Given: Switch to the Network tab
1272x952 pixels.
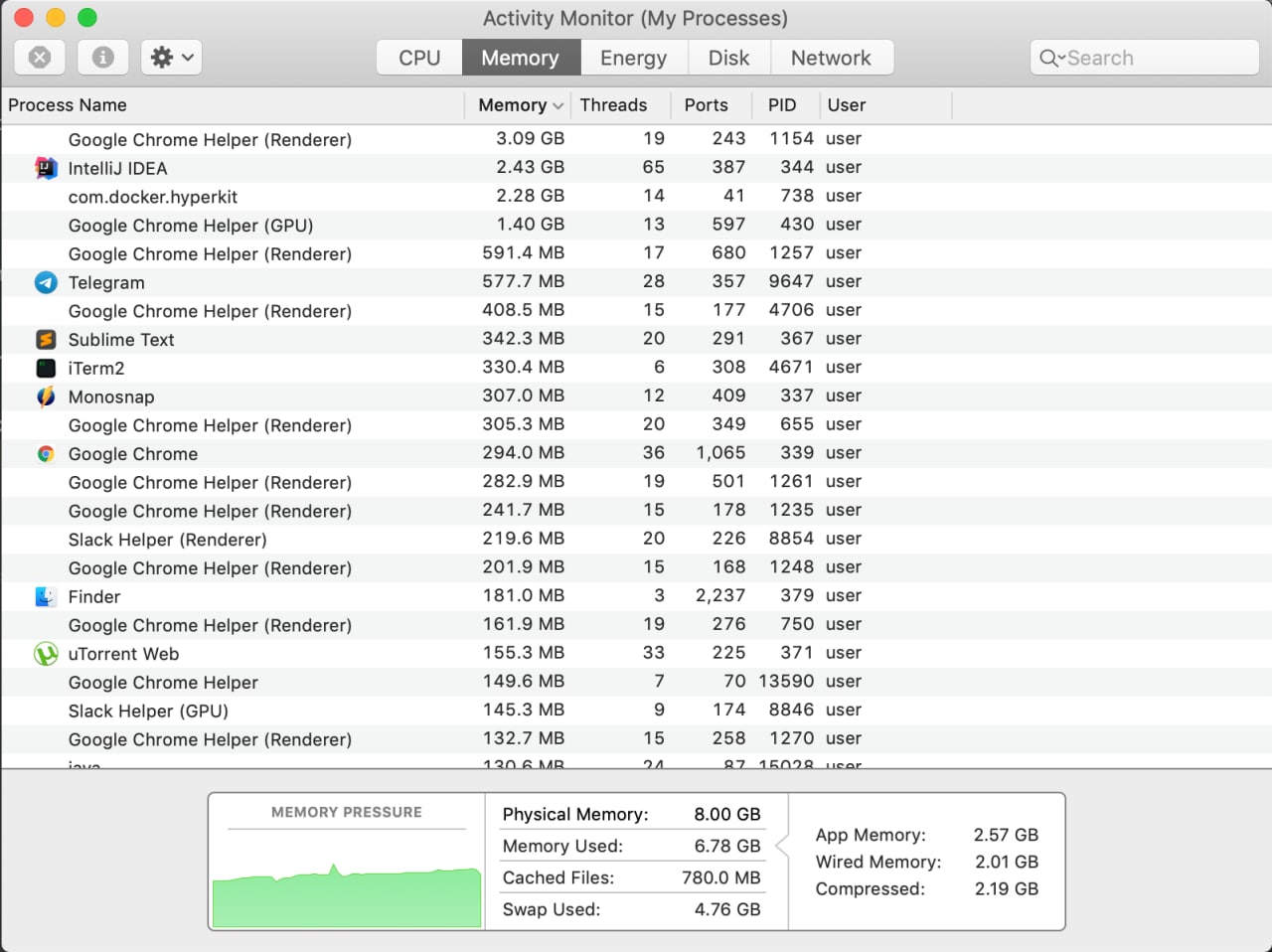Looking at the screenshot, I should coord(831,58).
